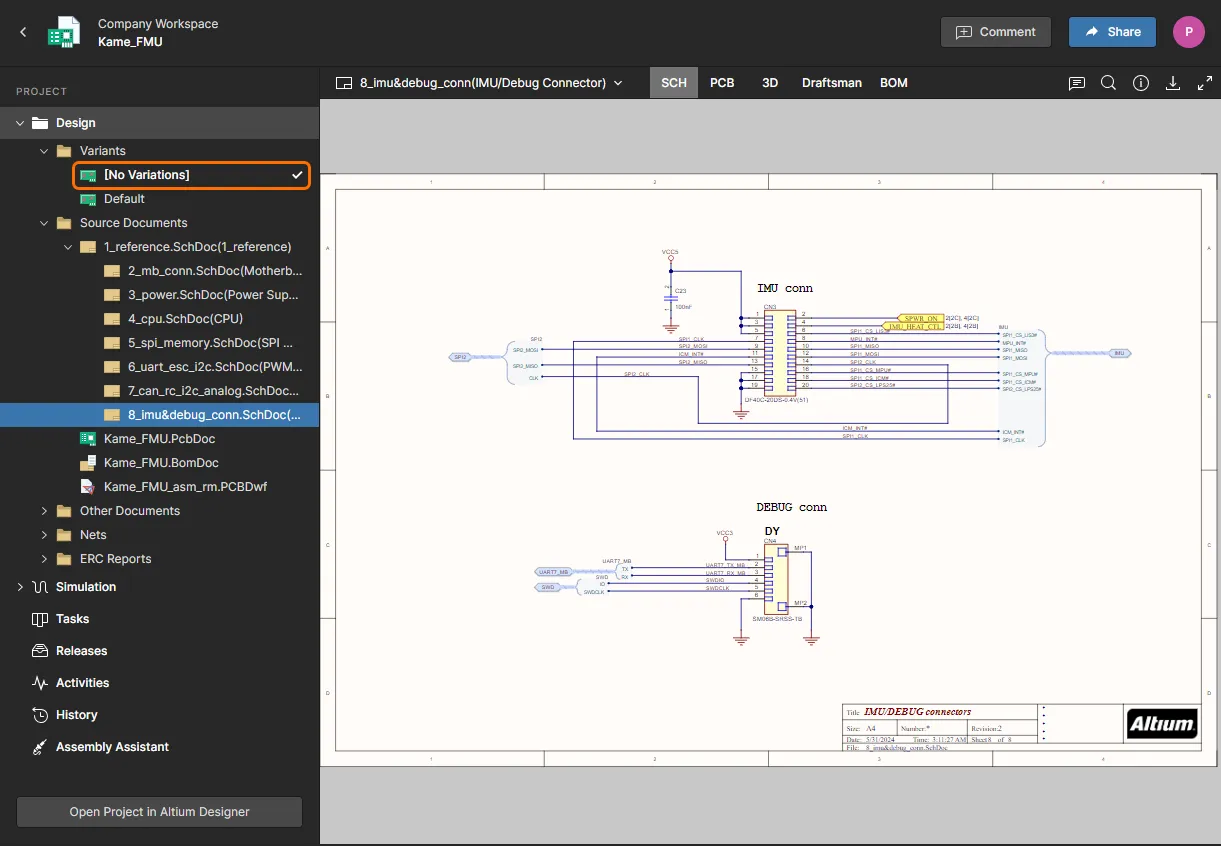The image size is (1221, 846).
Task: Switch to the PCB tab
Action: (722, 83)
